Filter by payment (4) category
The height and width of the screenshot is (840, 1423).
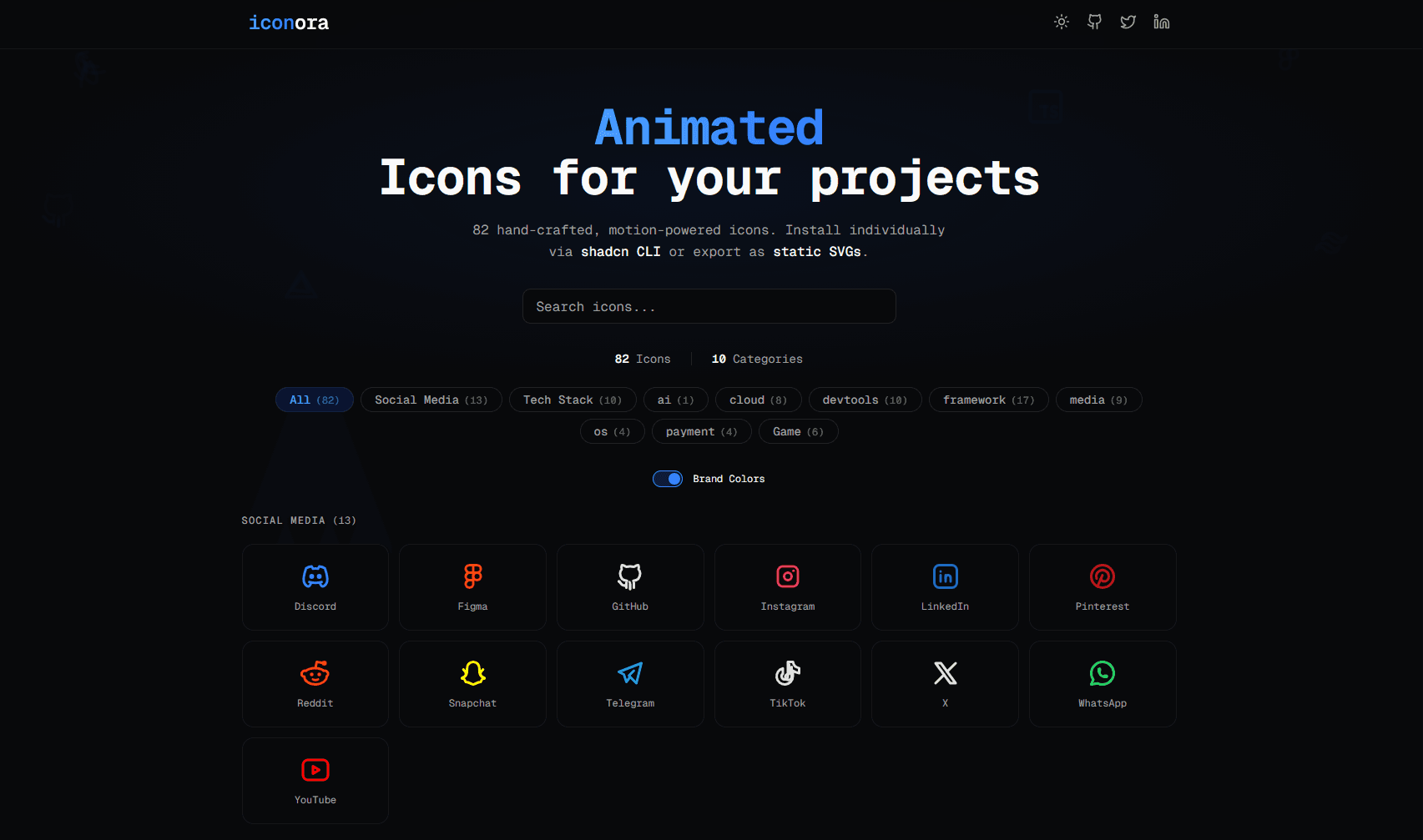click(702, 431)
